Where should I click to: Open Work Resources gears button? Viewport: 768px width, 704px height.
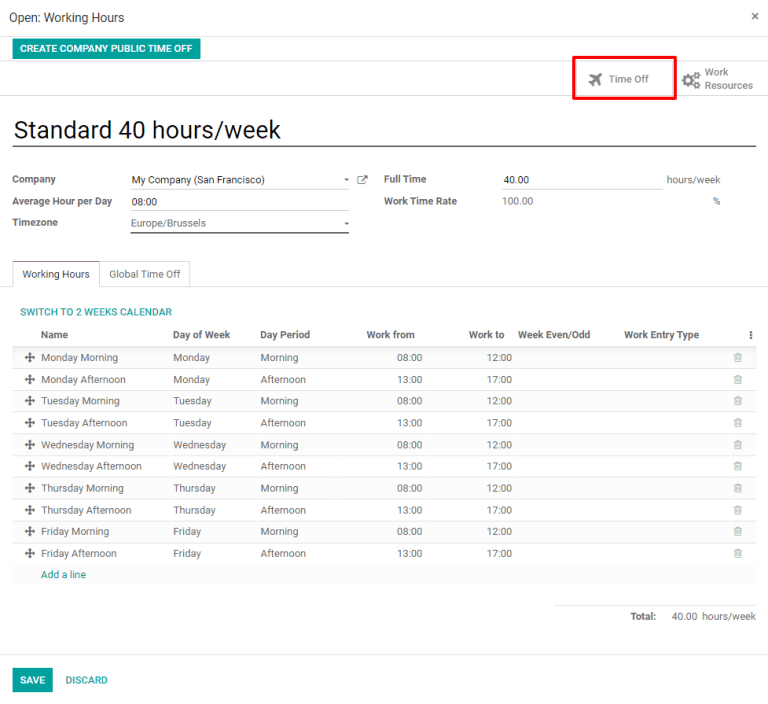click(717, 79)
